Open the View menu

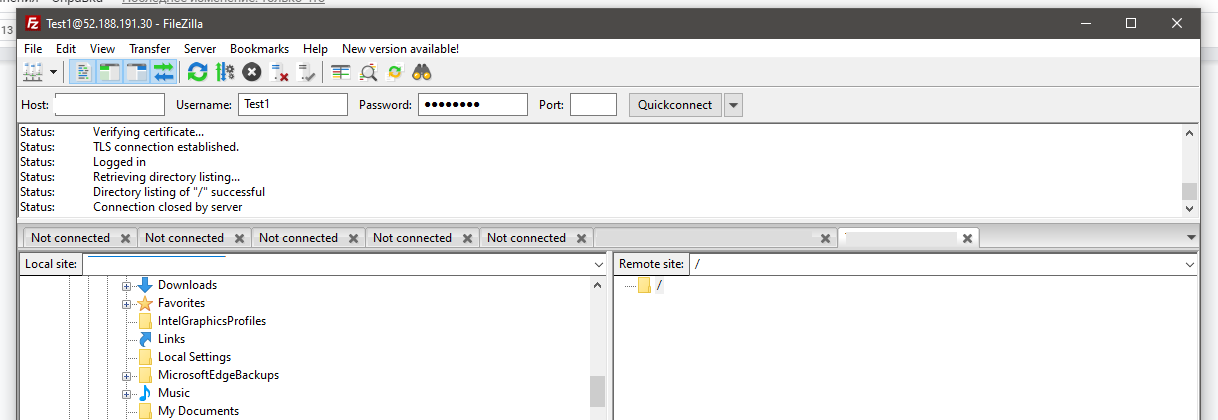click(102, 48)
